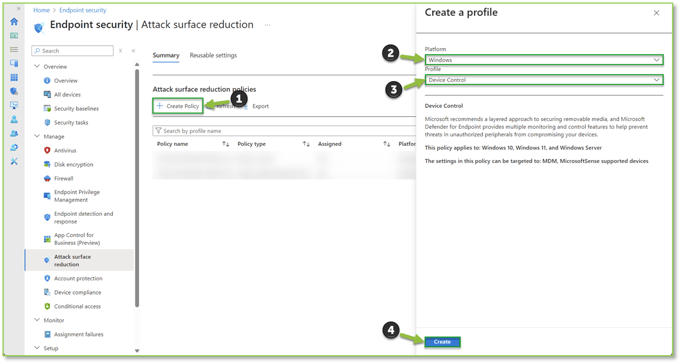Click the Account protection icon
681x364 pixels.
pyautogui.click(x=47, y=278)
